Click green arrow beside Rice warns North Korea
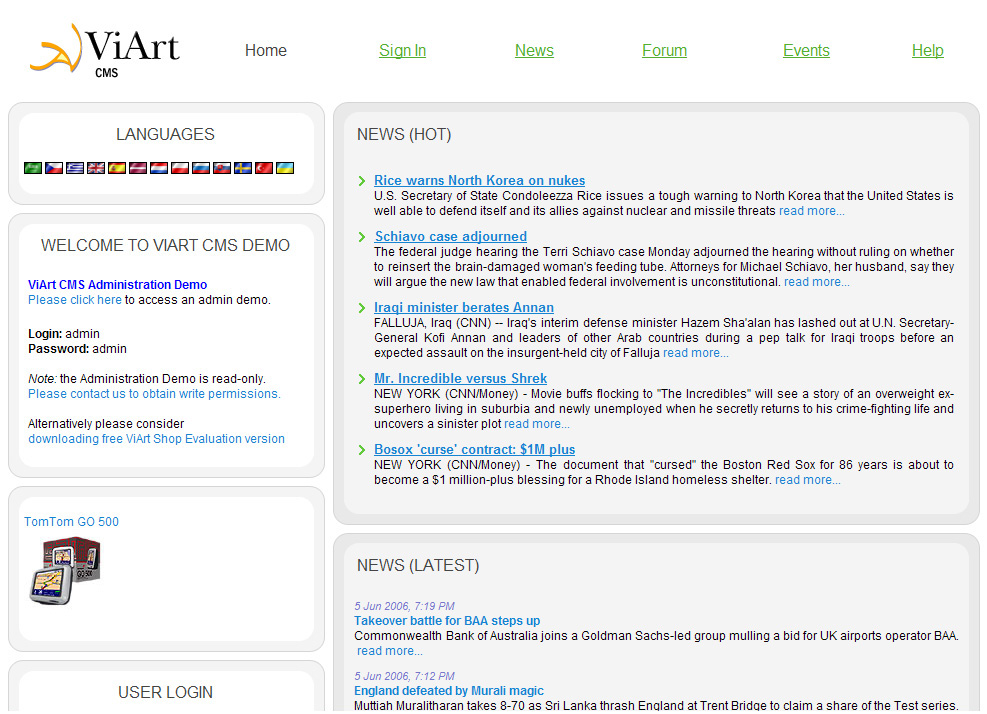This screenshot has height=714, width=987. pos(361,181)
